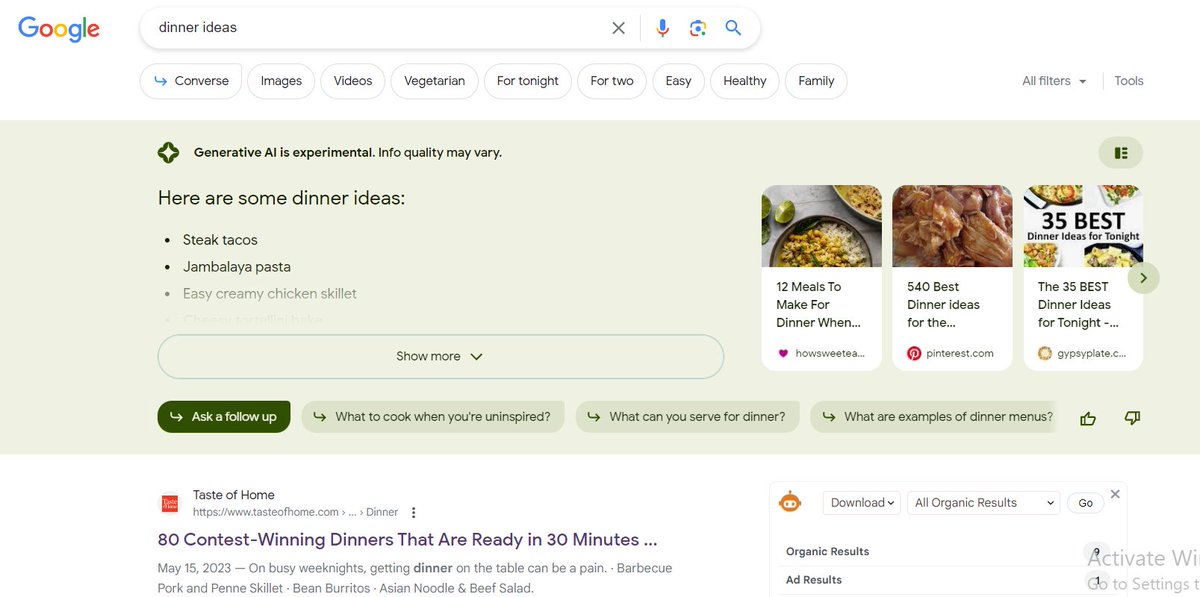The image size is (1200, 597).
Task: Click the blue search magnifier icon
Action: (733, 28)
